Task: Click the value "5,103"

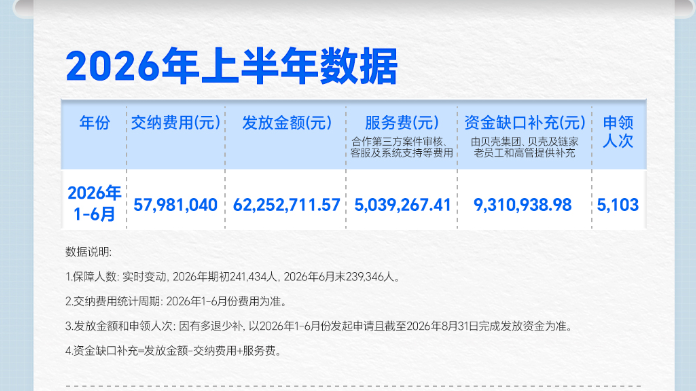Action: click(618, 205)
